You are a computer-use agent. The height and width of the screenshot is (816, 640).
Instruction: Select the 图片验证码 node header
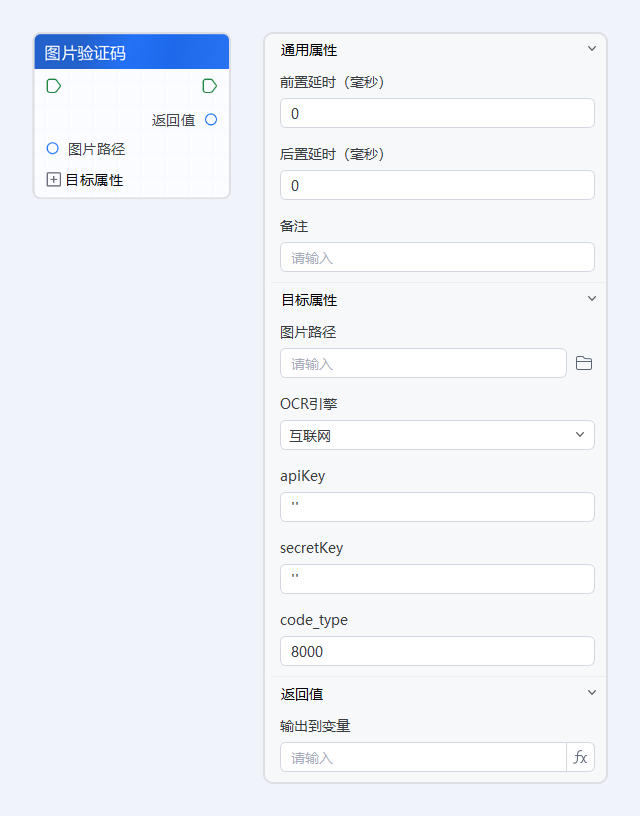130,50
